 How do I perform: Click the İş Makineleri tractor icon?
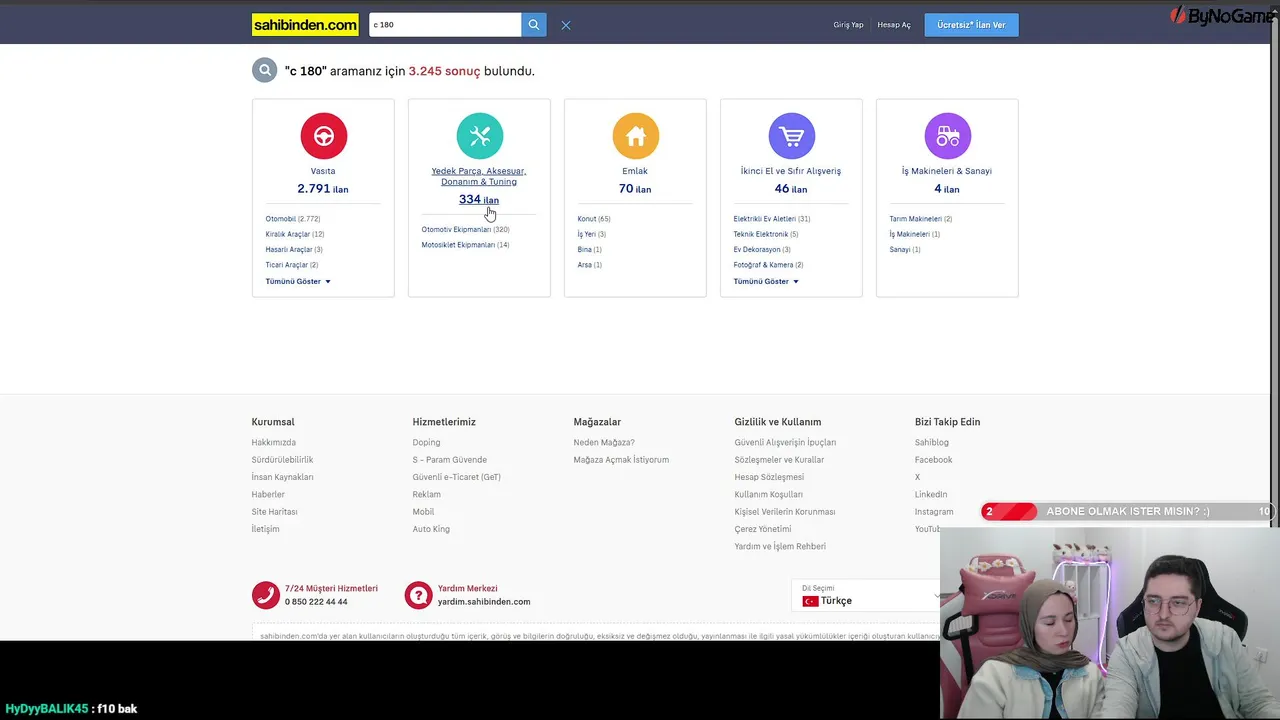[947, 136]
